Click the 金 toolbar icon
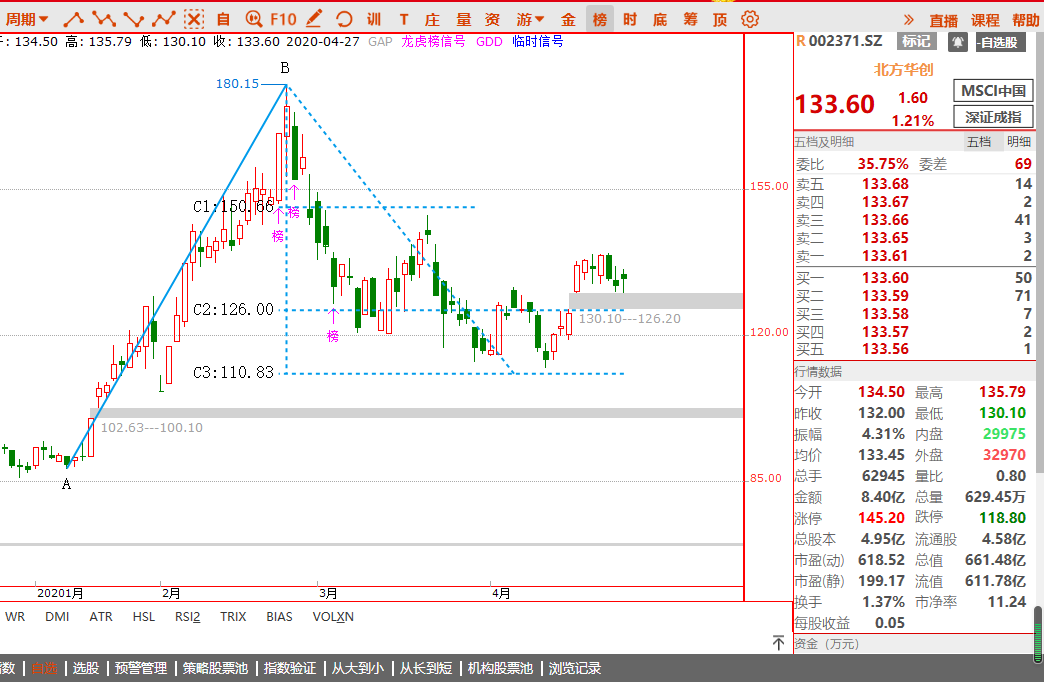Image resolution: width=1044 pixels, height=682 pixels. pyautogui.click(x=568, y=19)
